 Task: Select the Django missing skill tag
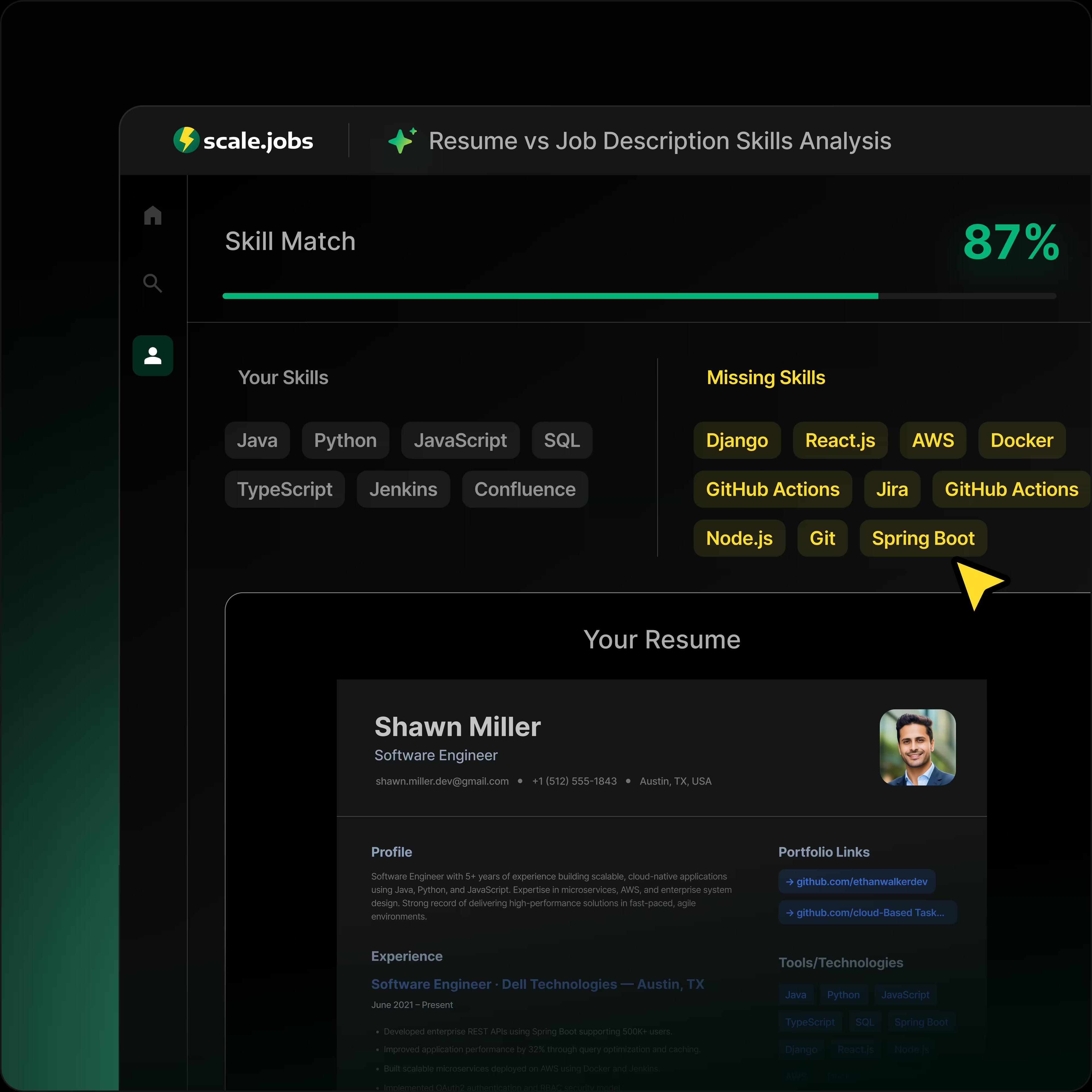tap(737, 440)
